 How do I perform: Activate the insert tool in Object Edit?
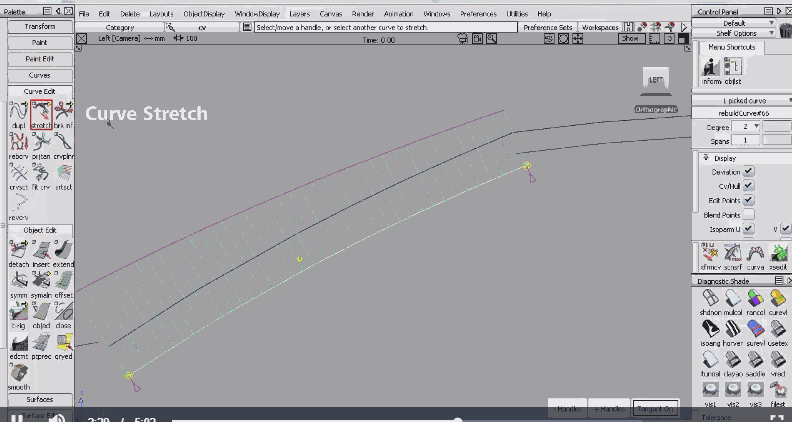click(41, 253)
